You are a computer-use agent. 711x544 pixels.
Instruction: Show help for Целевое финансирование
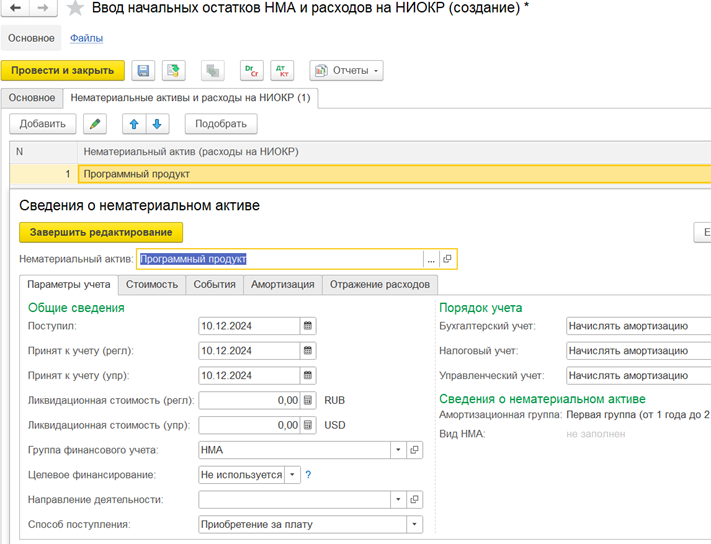[308, 475]
